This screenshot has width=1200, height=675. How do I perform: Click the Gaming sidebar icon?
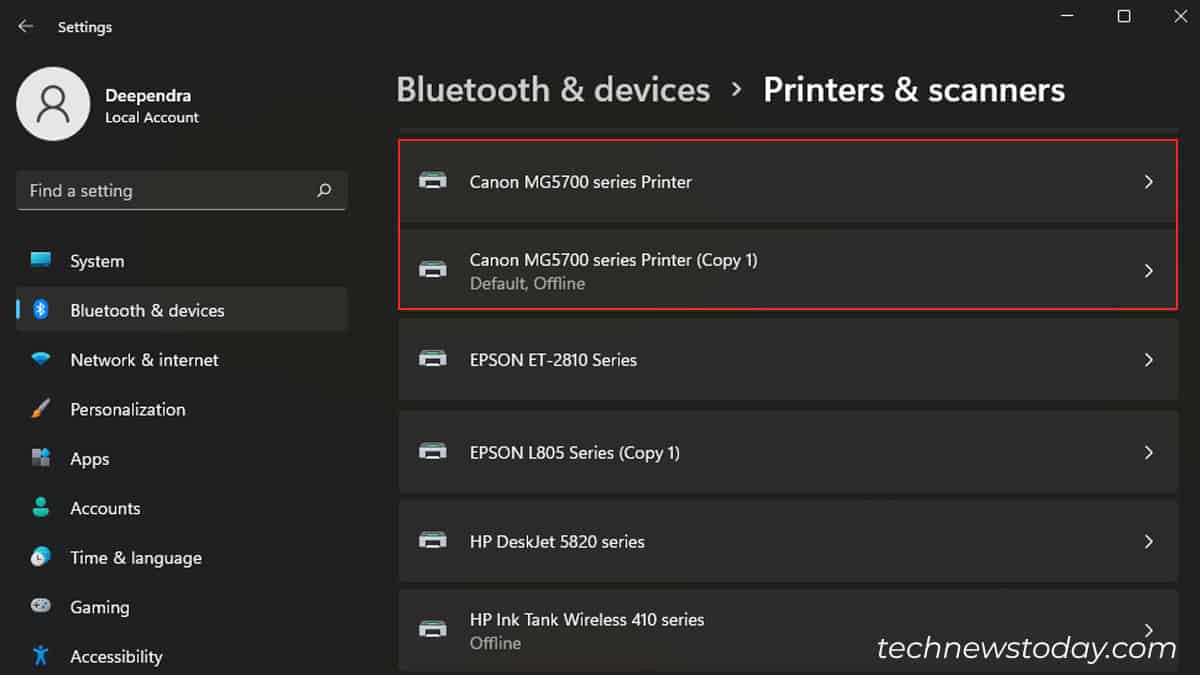click(x=41, y=607)
